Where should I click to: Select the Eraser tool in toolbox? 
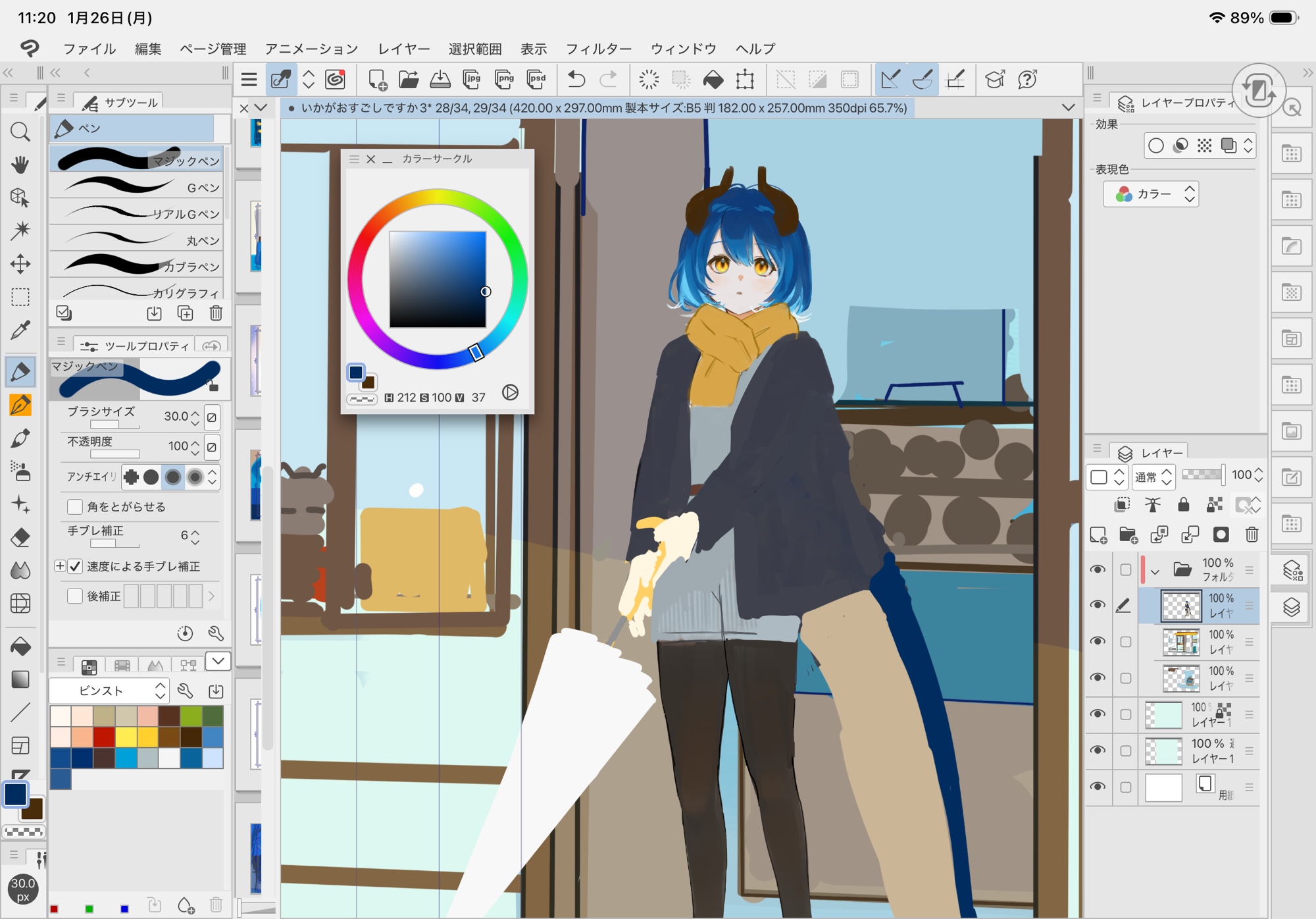tap(20, 537)
